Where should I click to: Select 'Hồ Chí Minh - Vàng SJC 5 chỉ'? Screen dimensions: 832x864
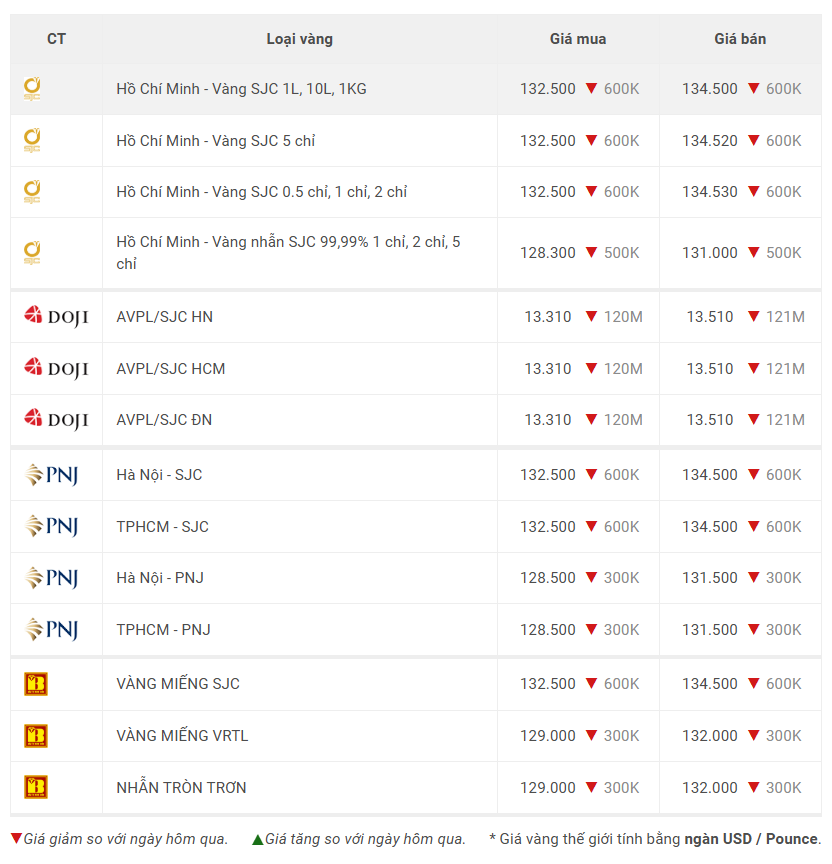[215, 141]
